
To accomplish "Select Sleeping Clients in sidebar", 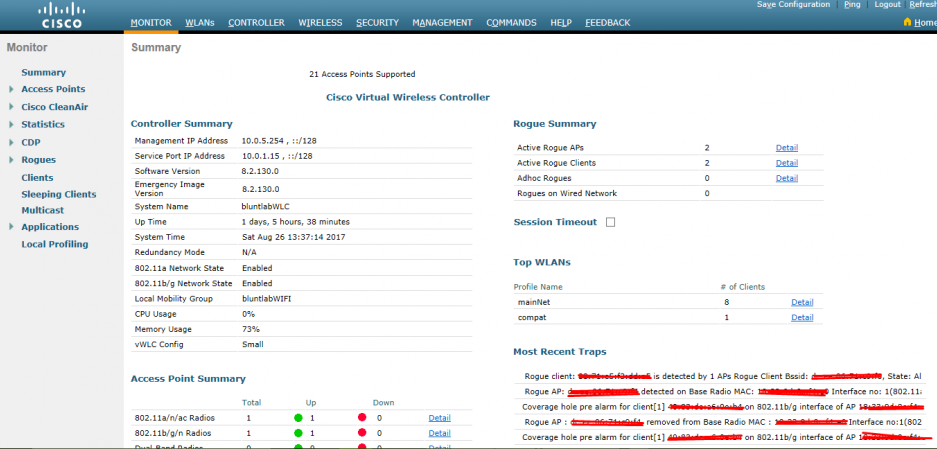I will (59, 194).
